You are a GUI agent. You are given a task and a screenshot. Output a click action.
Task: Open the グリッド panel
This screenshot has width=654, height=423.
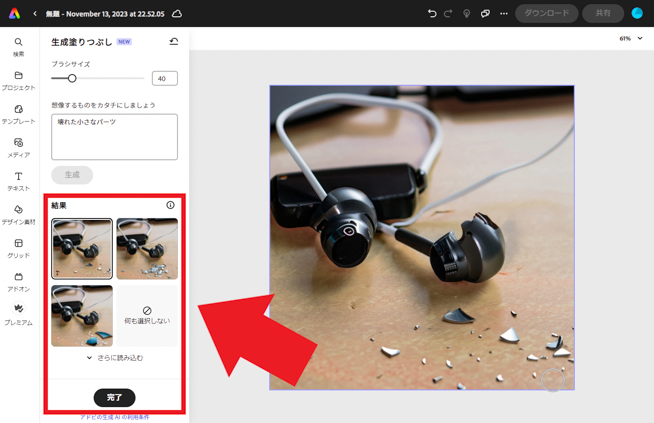(x=18, y=248)
